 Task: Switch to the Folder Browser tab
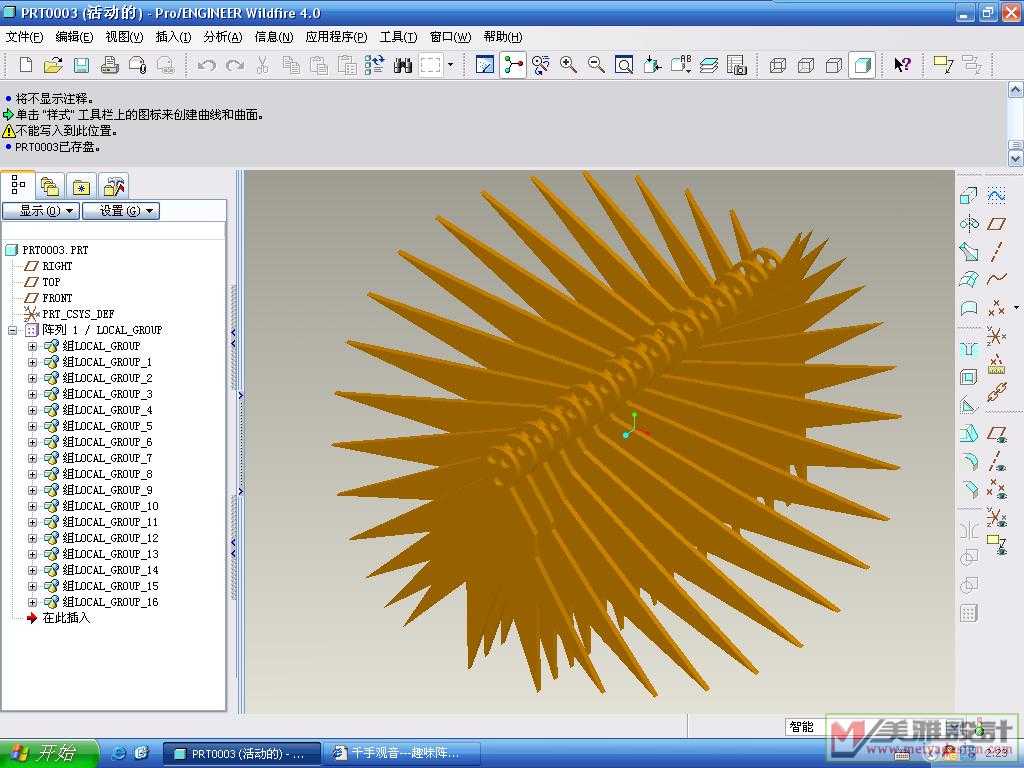coord(50,187)
